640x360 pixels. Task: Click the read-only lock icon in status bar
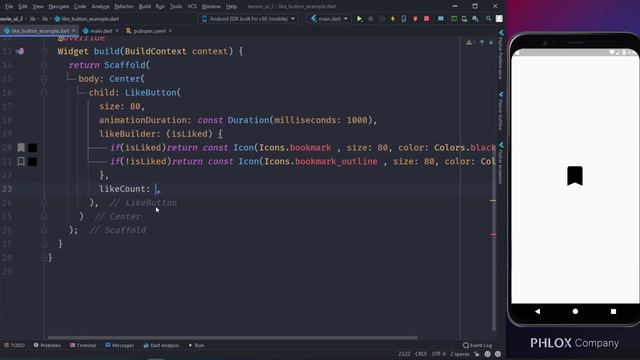(x=477, y=354)
